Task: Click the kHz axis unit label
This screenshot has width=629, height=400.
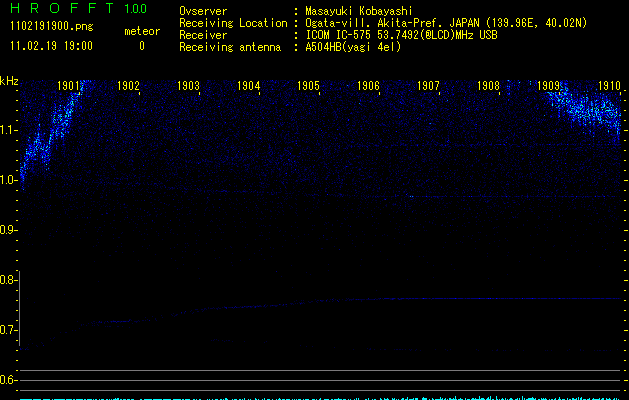Action: point(9,81)
